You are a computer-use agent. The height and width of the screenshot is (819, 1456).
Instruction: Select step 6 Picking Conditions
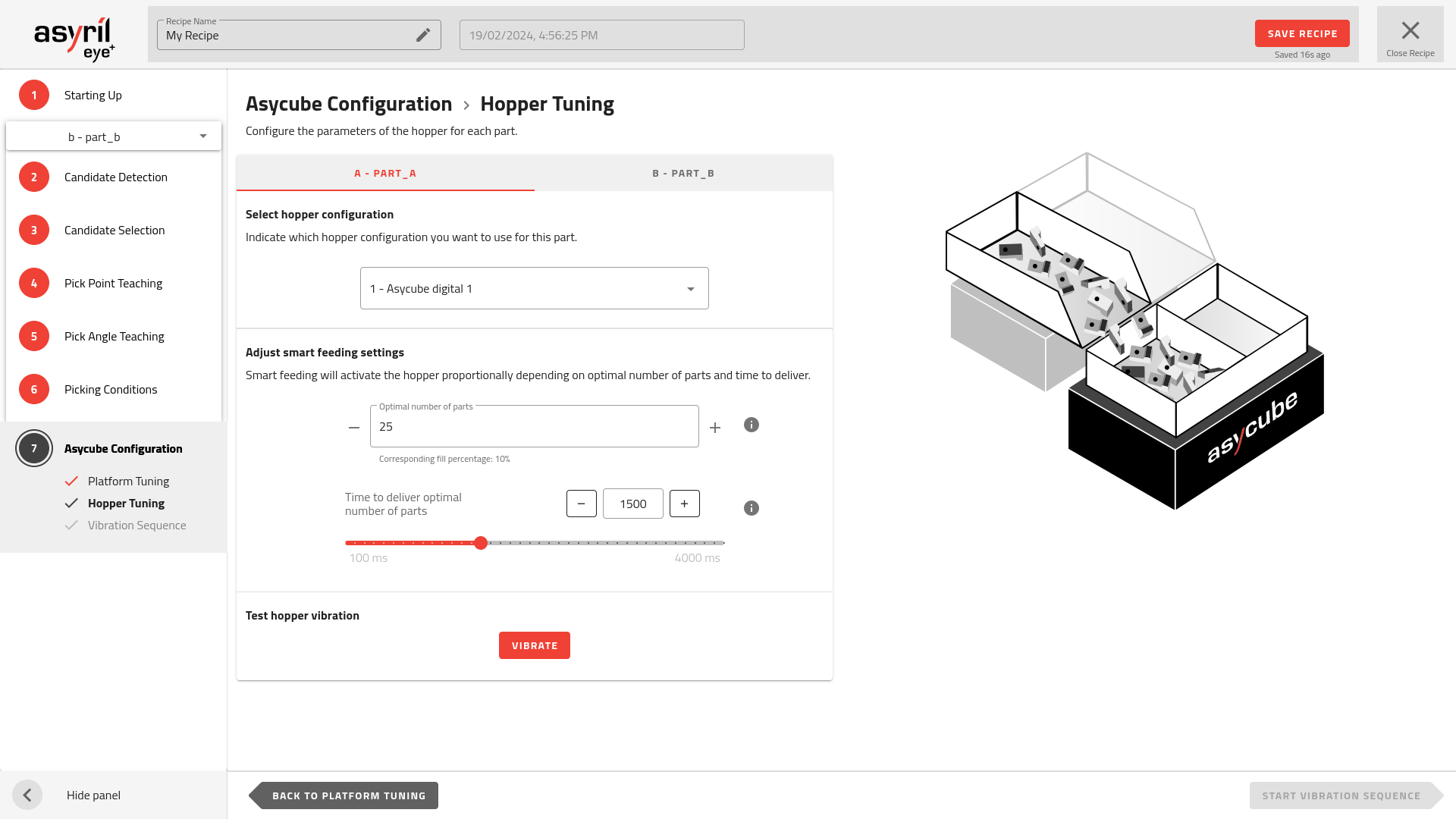coord(111,389)
